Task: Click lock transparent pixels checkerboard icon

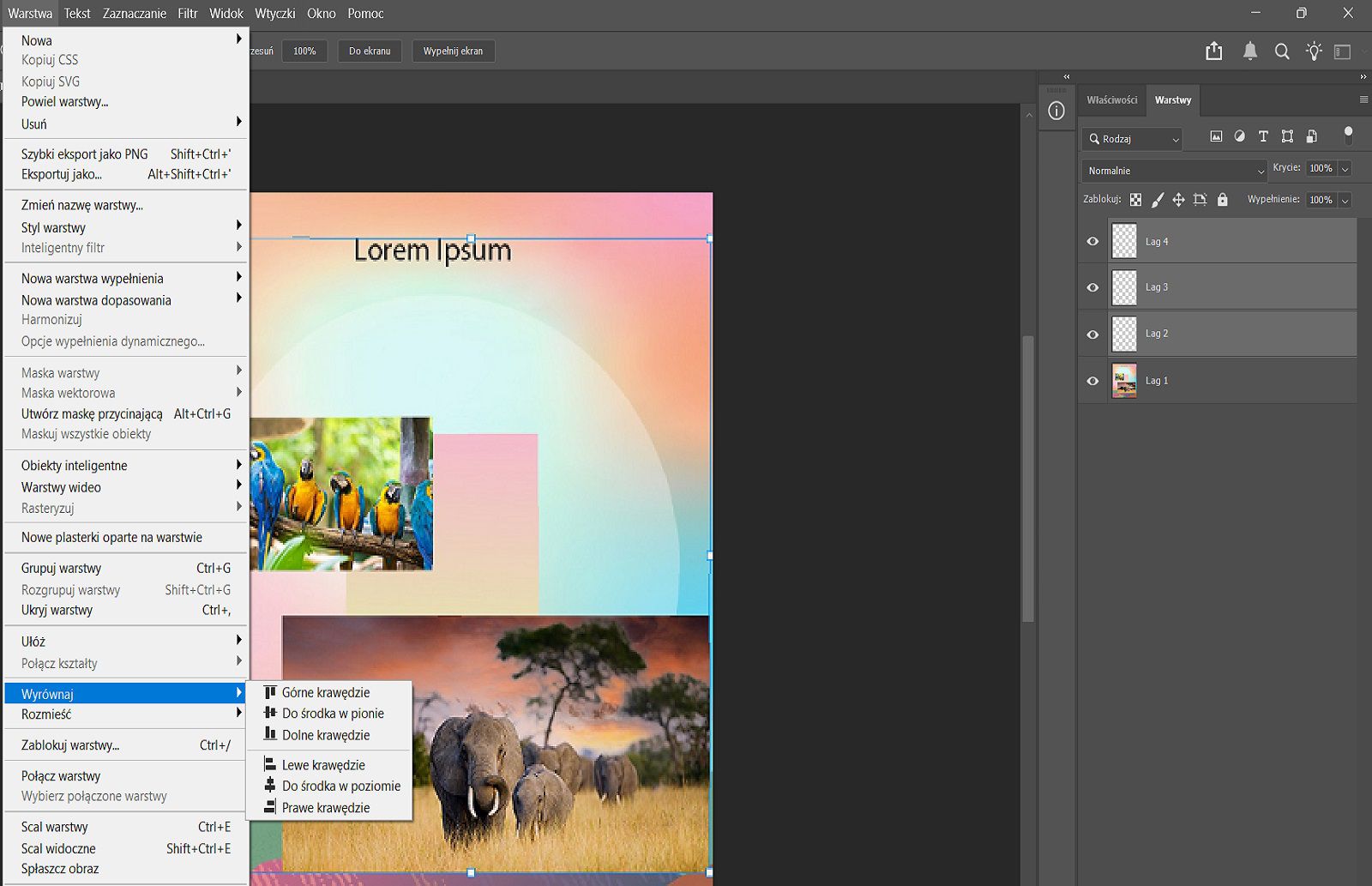Action: click(1135, 200)
